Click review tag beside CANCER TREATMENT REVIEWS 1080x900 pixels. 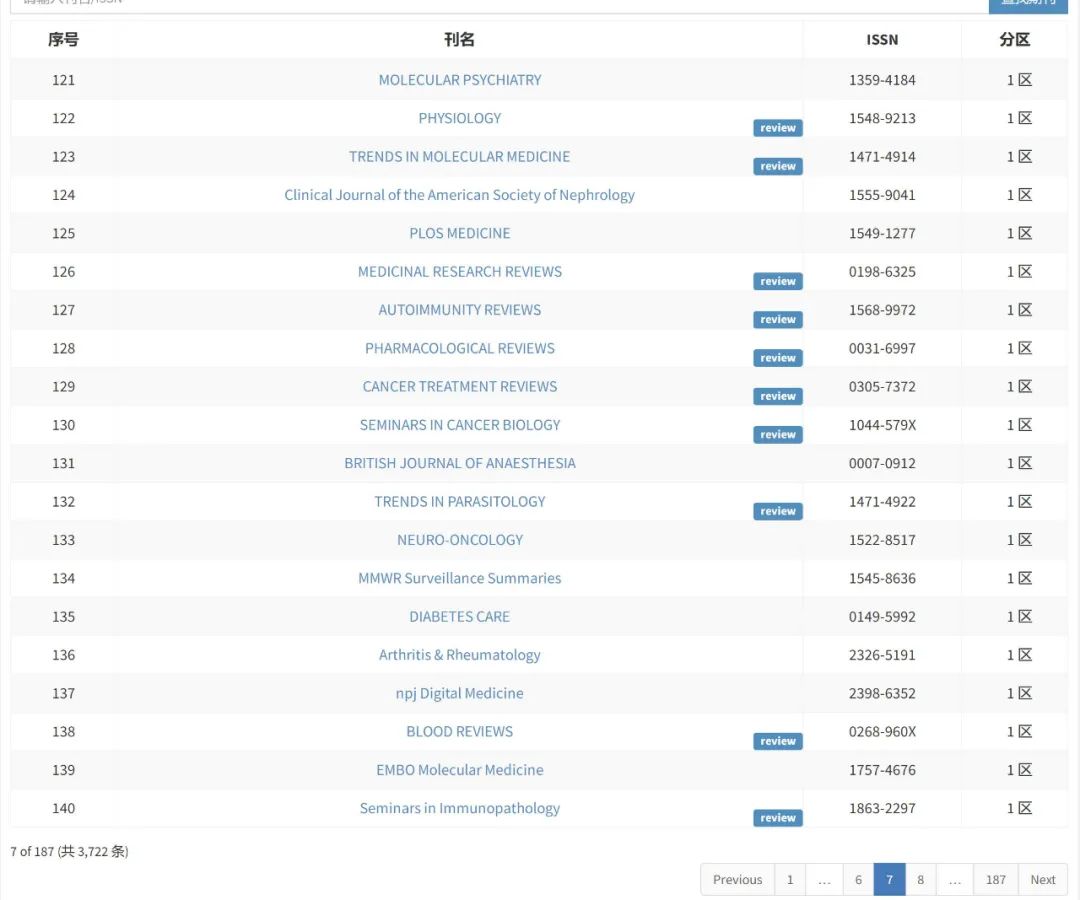pyautogui.click(x=777, y=396)
